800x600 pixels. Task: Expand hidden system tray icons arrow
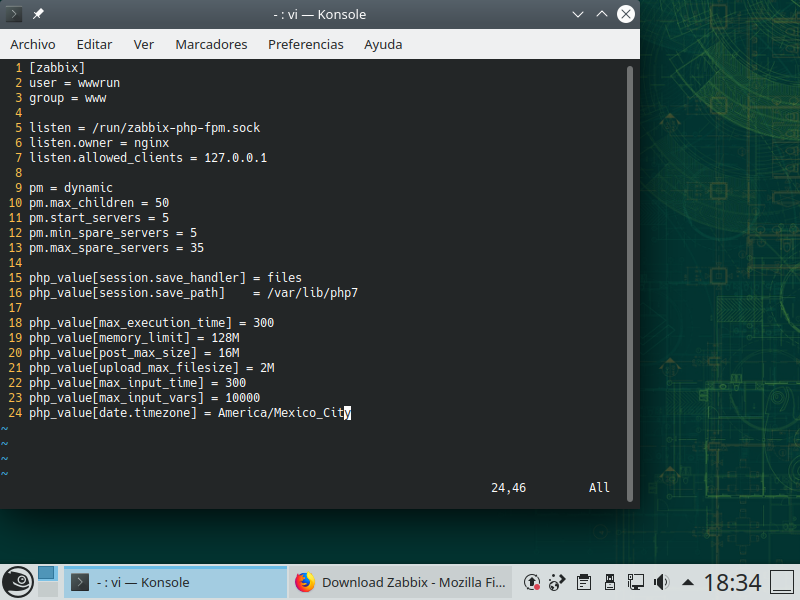coord(687,582)
